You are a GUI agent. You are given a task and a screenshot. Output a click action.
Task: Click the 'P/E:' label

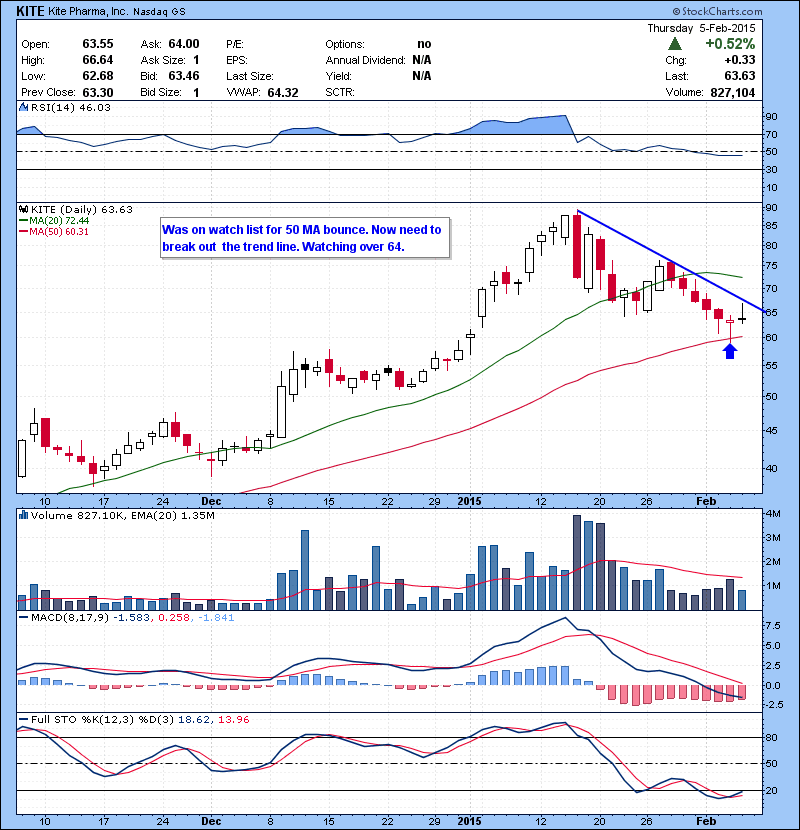tap(235, 44)
